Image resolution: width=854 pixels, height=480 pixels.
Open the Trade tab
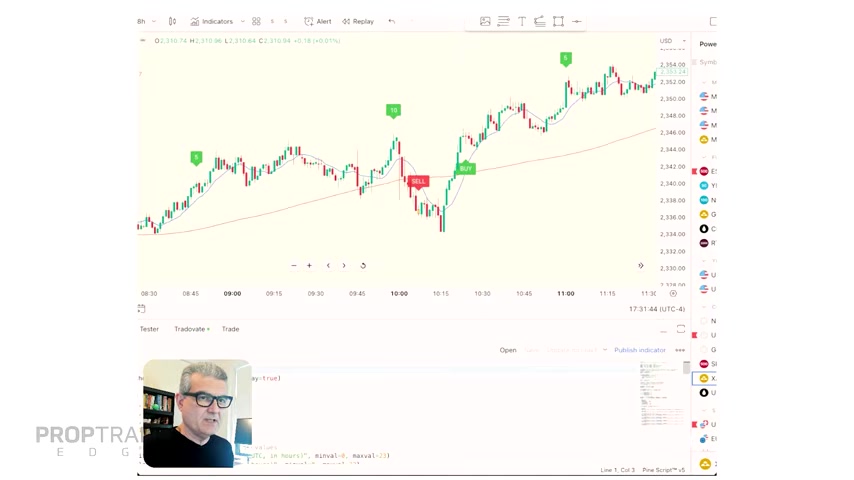230,329
